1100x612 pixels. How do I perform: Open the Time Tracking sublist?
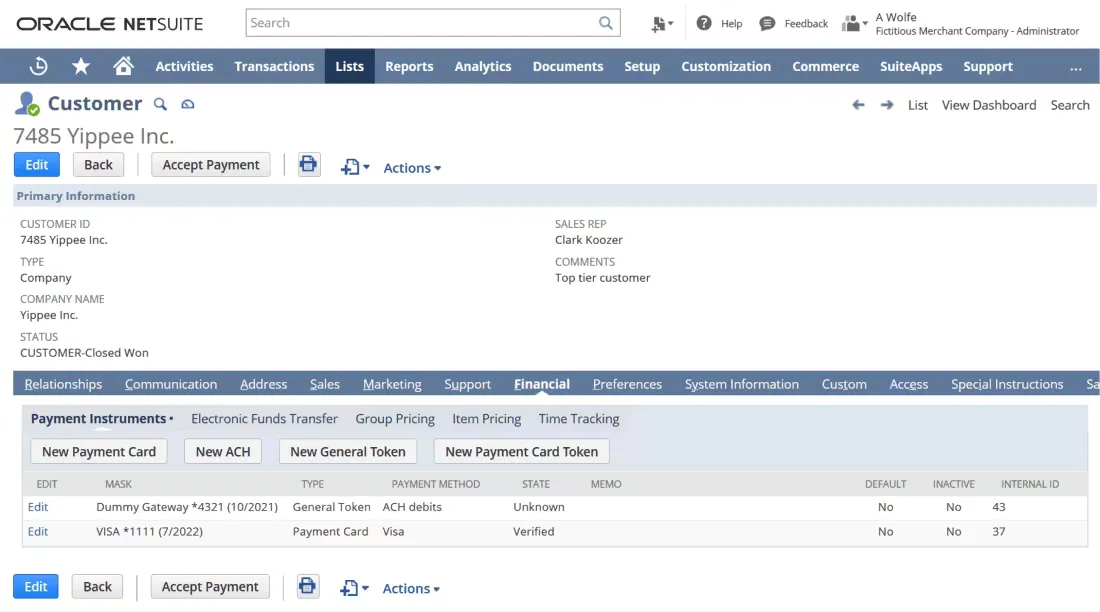point(579,419)
